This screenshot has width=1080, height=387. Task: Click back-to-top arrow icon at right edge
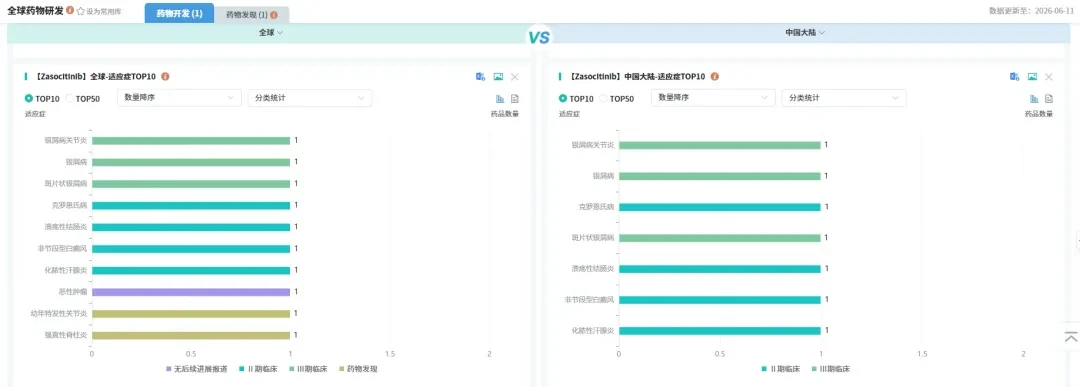point(1071,336)
